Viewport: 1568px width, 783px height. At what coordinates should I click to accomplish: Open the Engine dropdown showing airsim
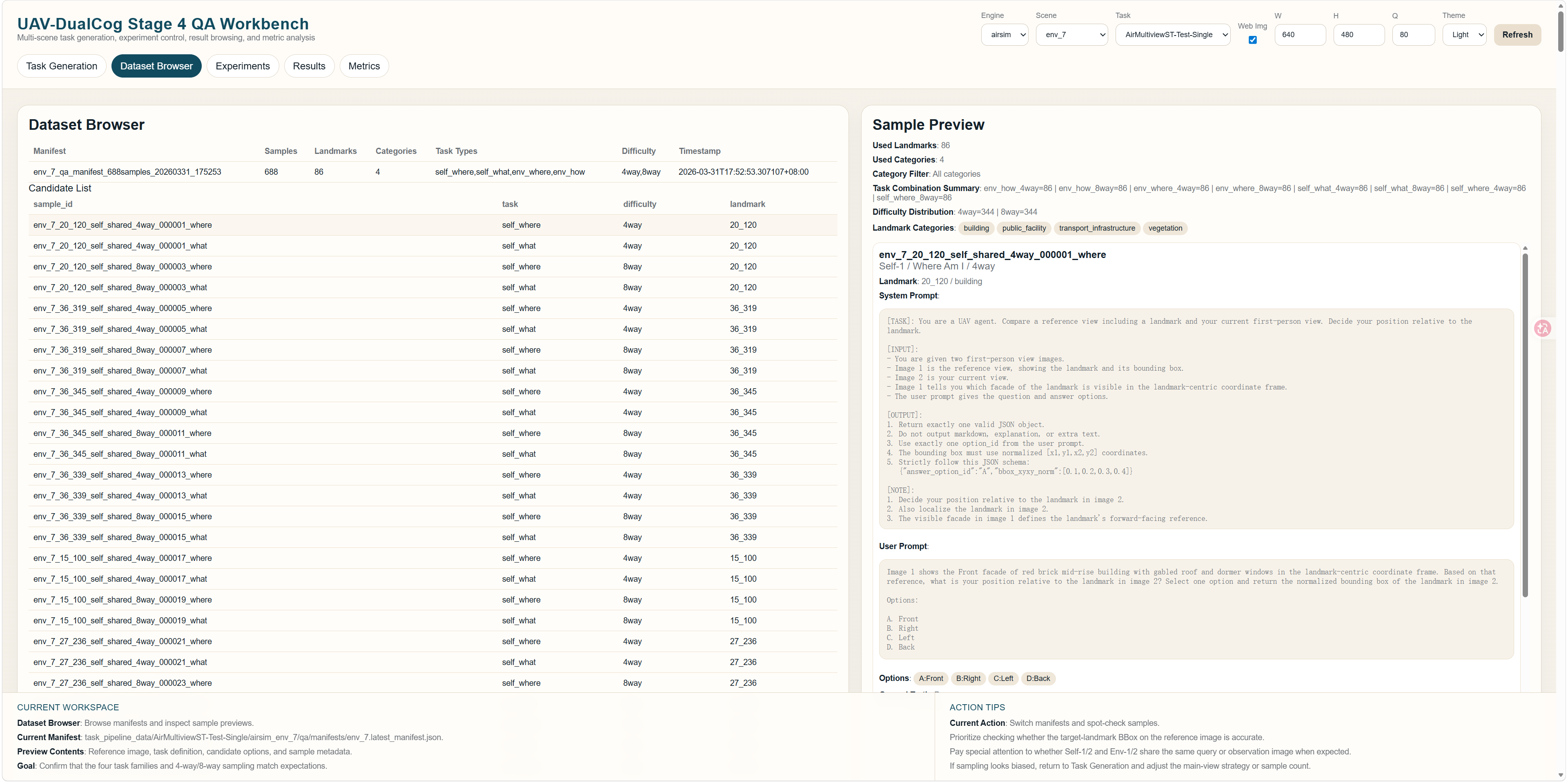pos(1004,35)
